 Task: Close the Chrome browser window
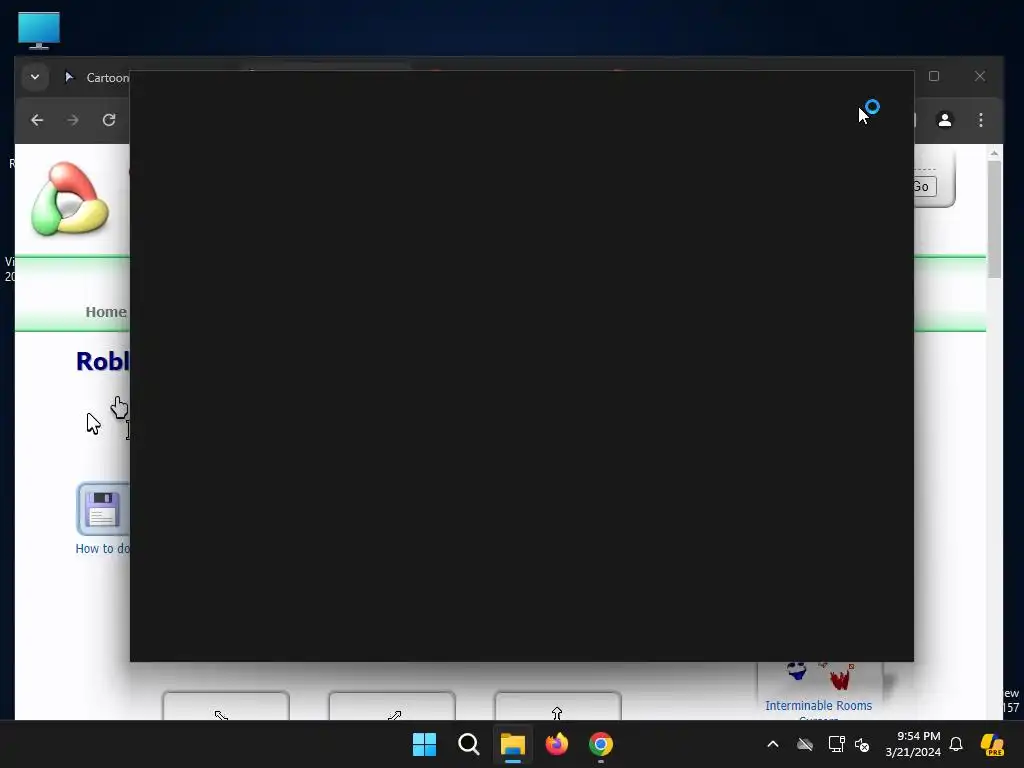click(980, 76)
